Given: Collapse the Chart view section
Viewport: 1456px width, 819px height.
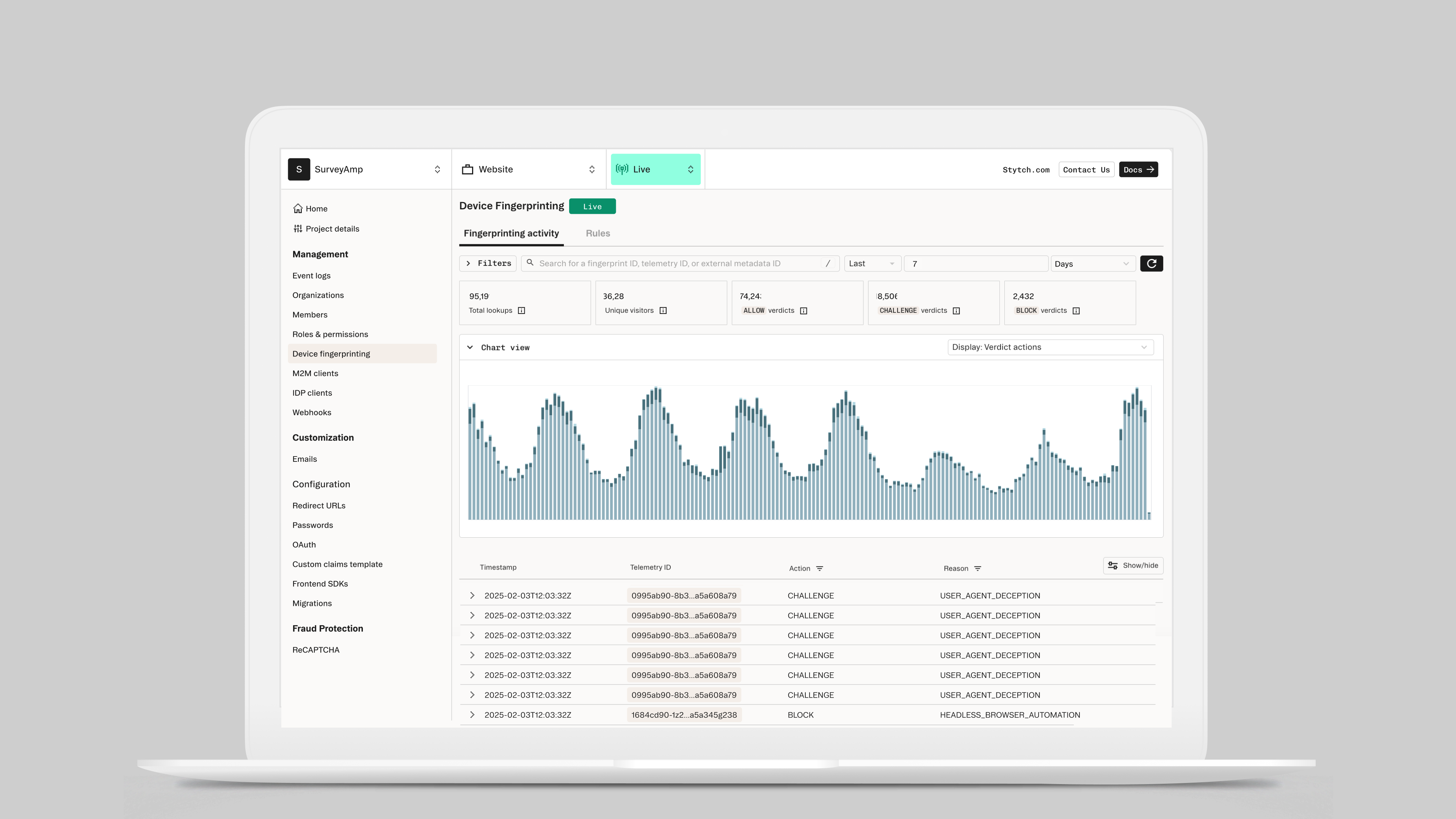Looking at the screenshot, I should pyautogui.click(x=470, y=347).
